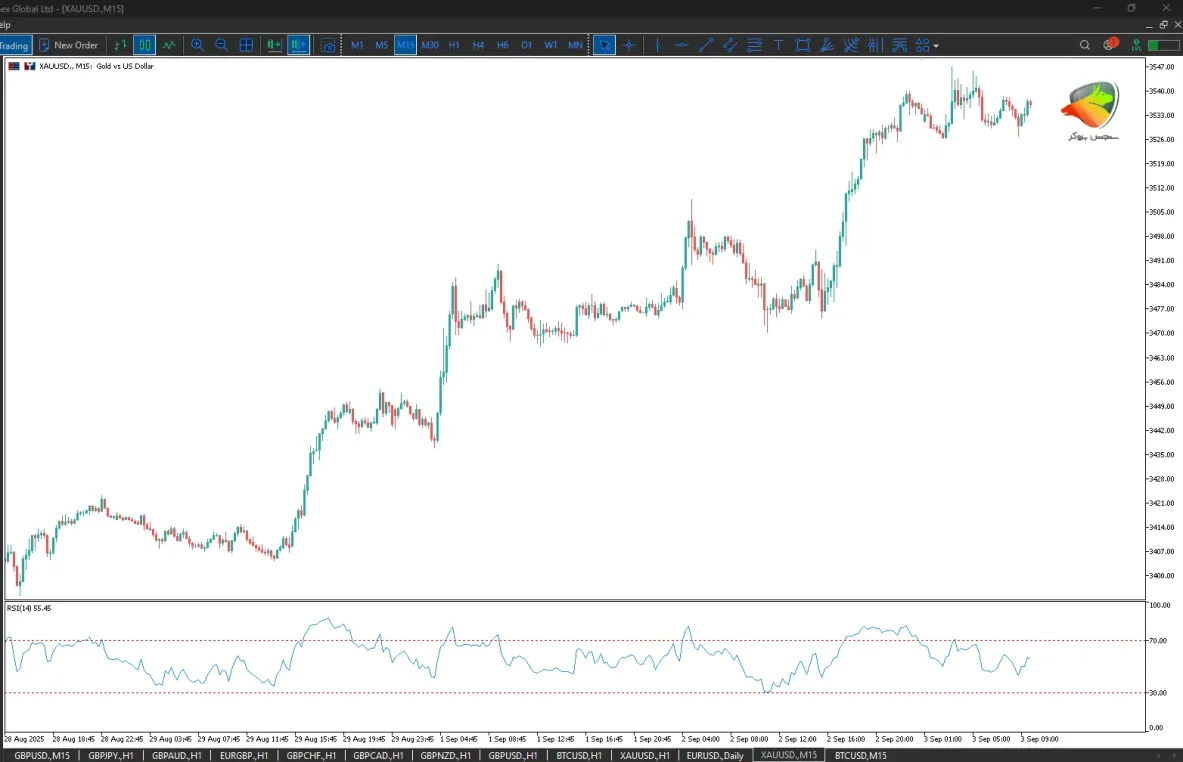Draw a rectangle shape object

tap(803, 45)
